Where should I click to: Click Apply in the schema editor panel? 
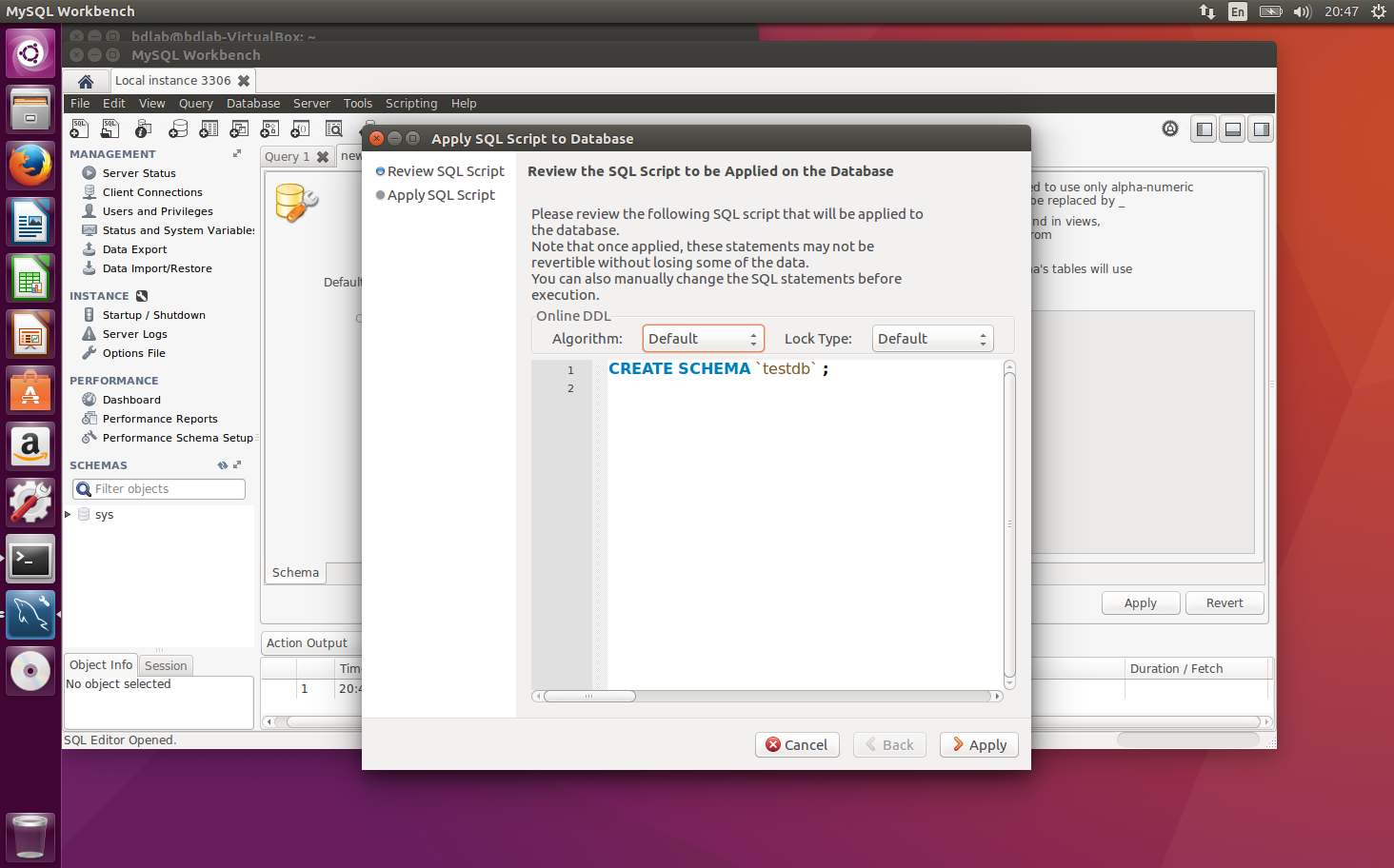(x=1141, y=603)
